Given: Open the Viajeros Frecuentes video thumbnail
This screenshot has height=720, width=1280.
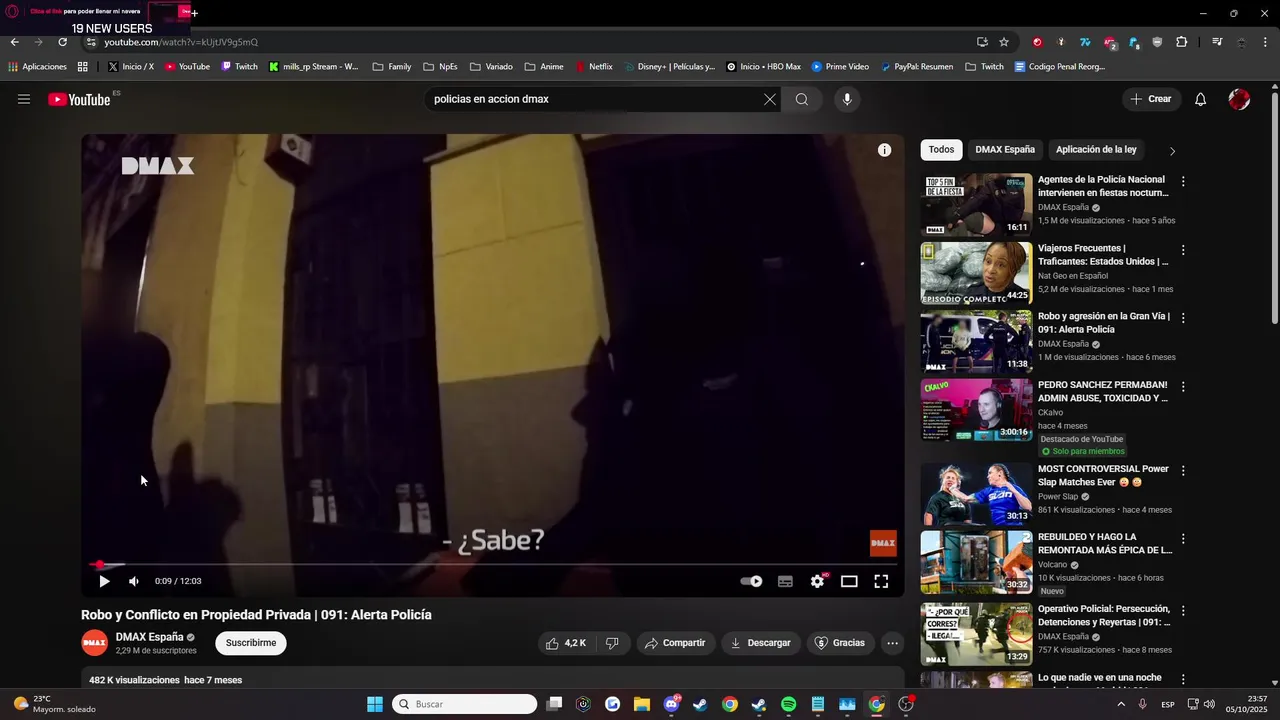Looking at the screenshot, I should pos(976,273).
